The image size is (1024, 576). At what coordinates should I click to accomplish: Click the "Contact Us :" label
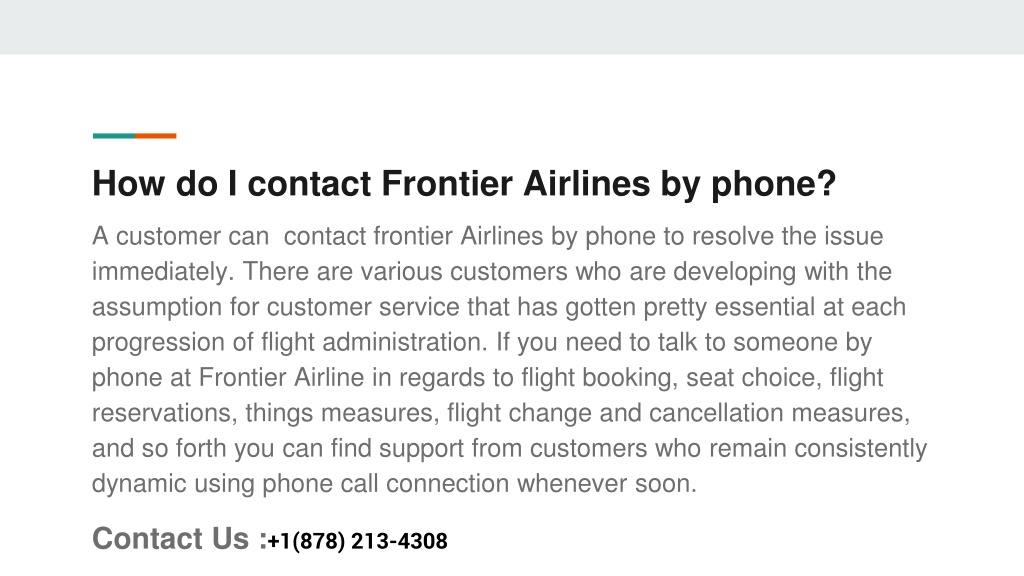click(x=180, y=539)
